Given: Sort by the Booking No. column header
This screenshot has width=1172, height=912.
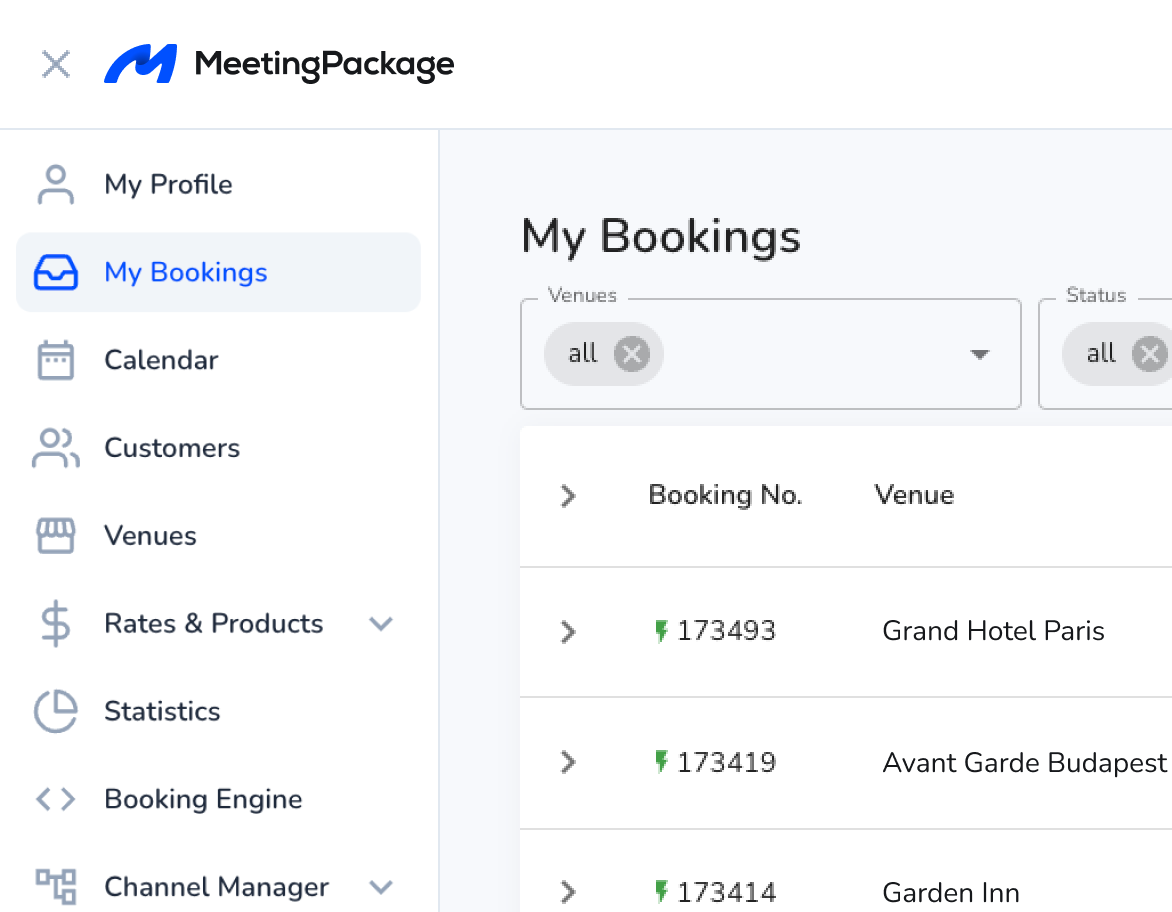Looking at the screenshot, I should 725,495.
